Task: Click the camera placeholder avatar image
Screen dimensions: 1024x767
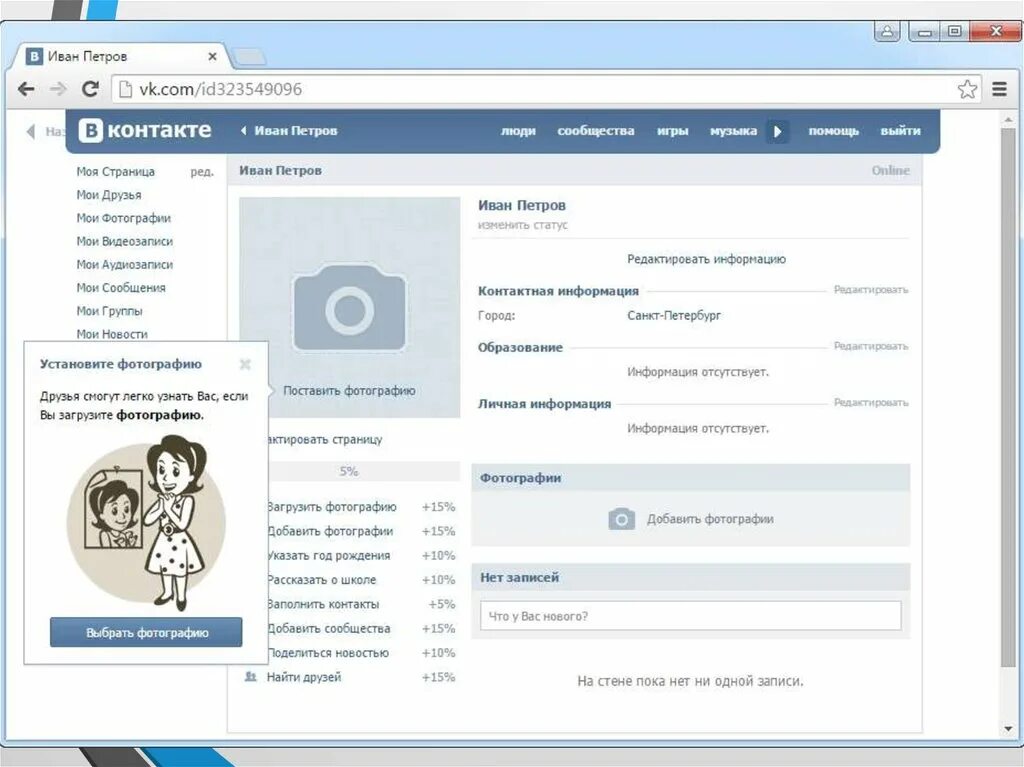Action: pos(349,307)
